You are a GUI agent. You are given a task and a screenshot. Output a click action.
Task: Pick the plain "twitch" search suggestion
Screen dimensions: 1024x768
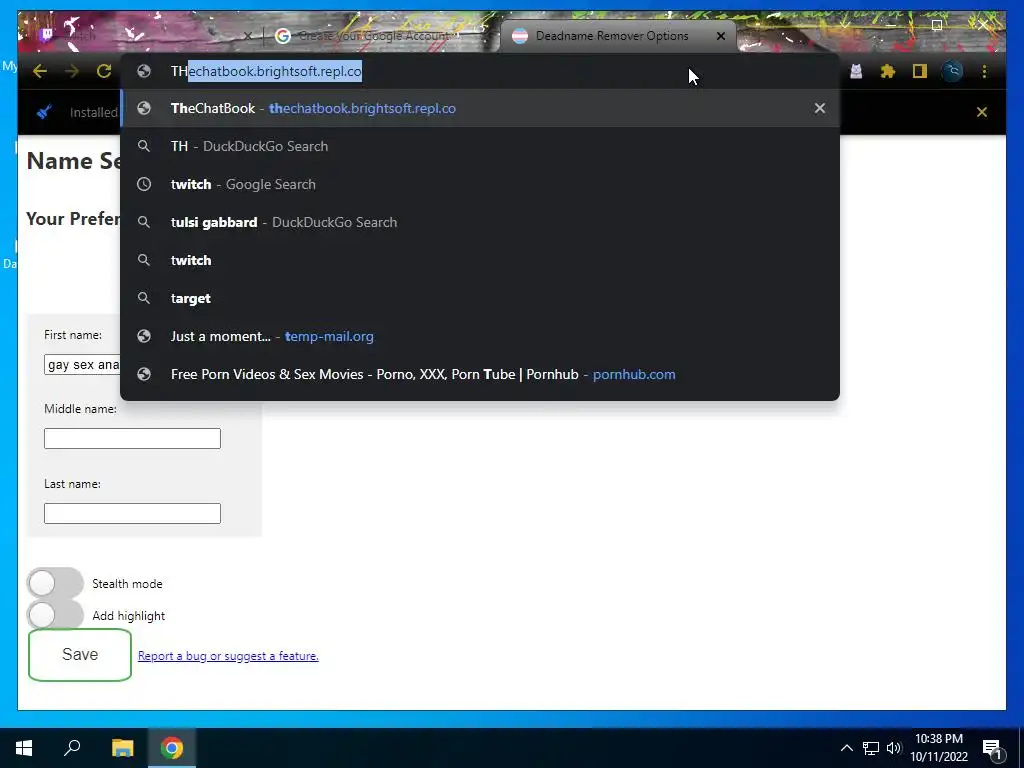coord(480,260)
